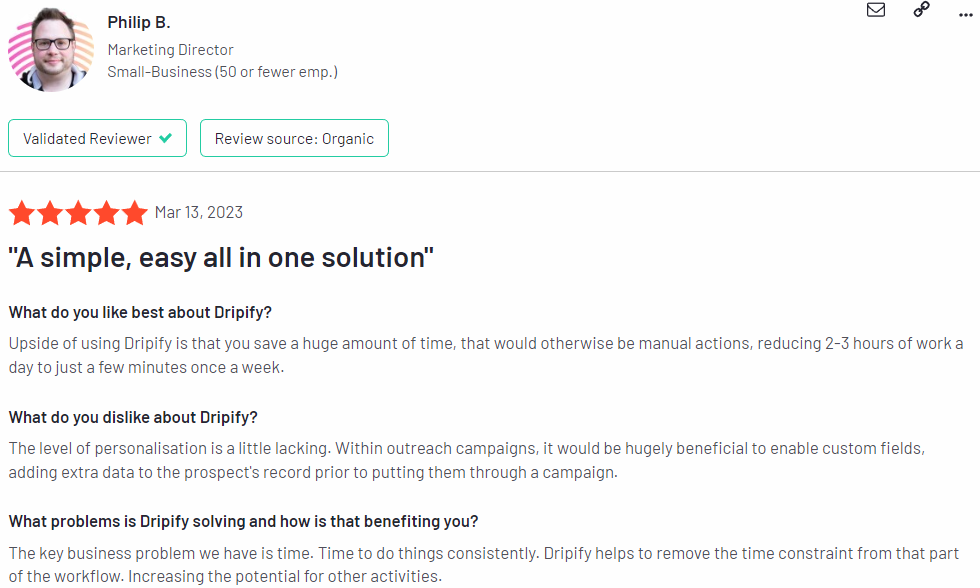The width and height of the screenshot is (980, 588).
Task: Click the green checkmark in Validated Reviewer
Action: point(166,137)
